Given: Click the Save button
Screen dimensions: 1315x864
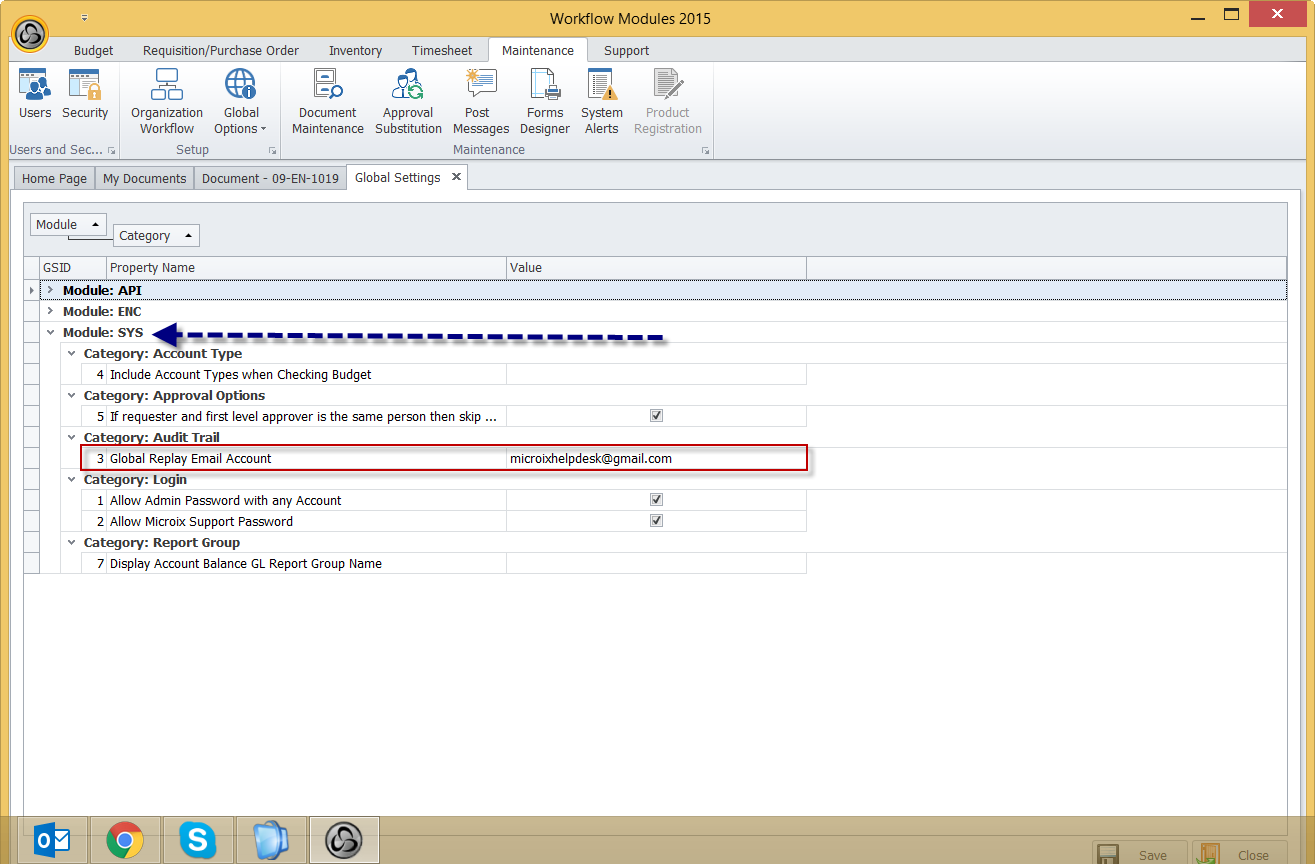Looking at the screenshot, I should point(1139,855).
